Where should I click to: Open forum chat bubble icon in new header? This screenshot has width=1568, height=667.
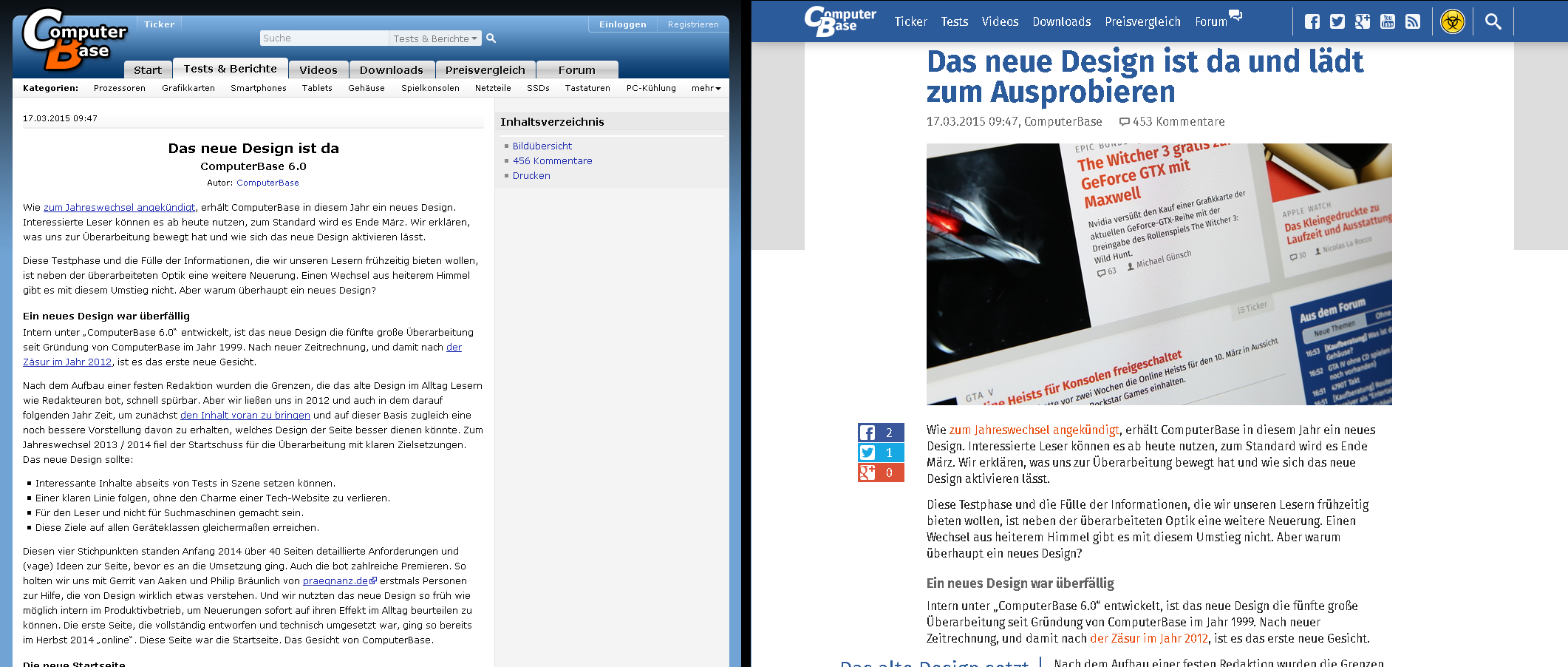[1235, 16]
